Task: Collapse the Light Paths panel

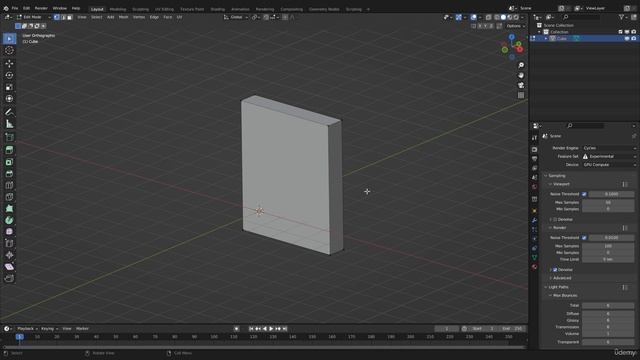Action: (x=558, y=287)
